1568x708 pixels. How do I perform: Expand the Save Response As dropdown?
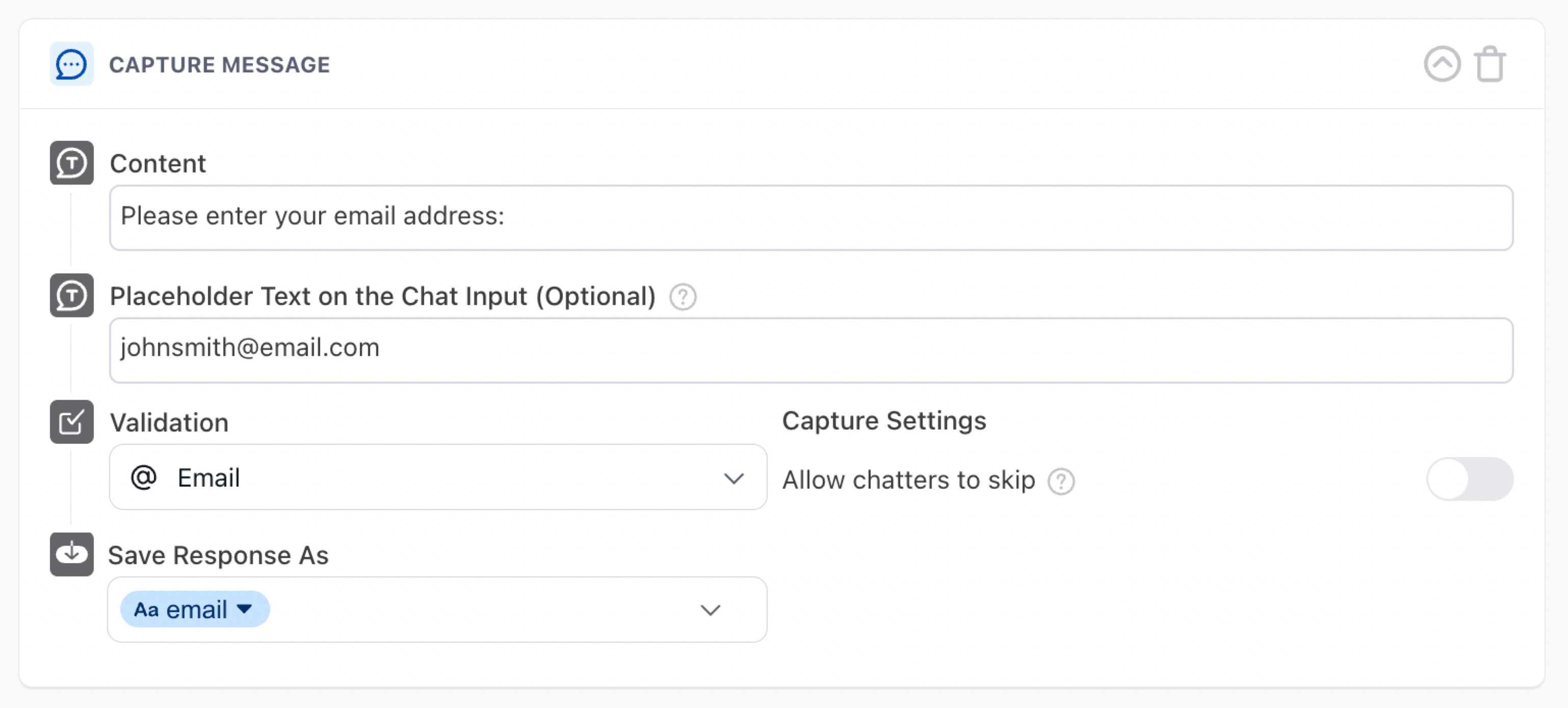[x=711, y=610]
